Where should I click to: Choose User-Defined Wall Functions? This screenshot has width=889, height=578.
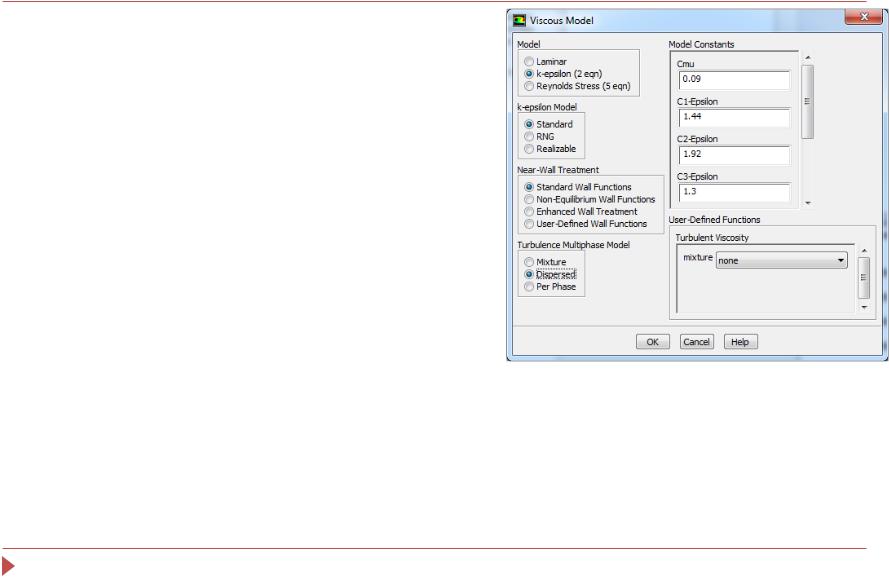click(x=529, y=224)
